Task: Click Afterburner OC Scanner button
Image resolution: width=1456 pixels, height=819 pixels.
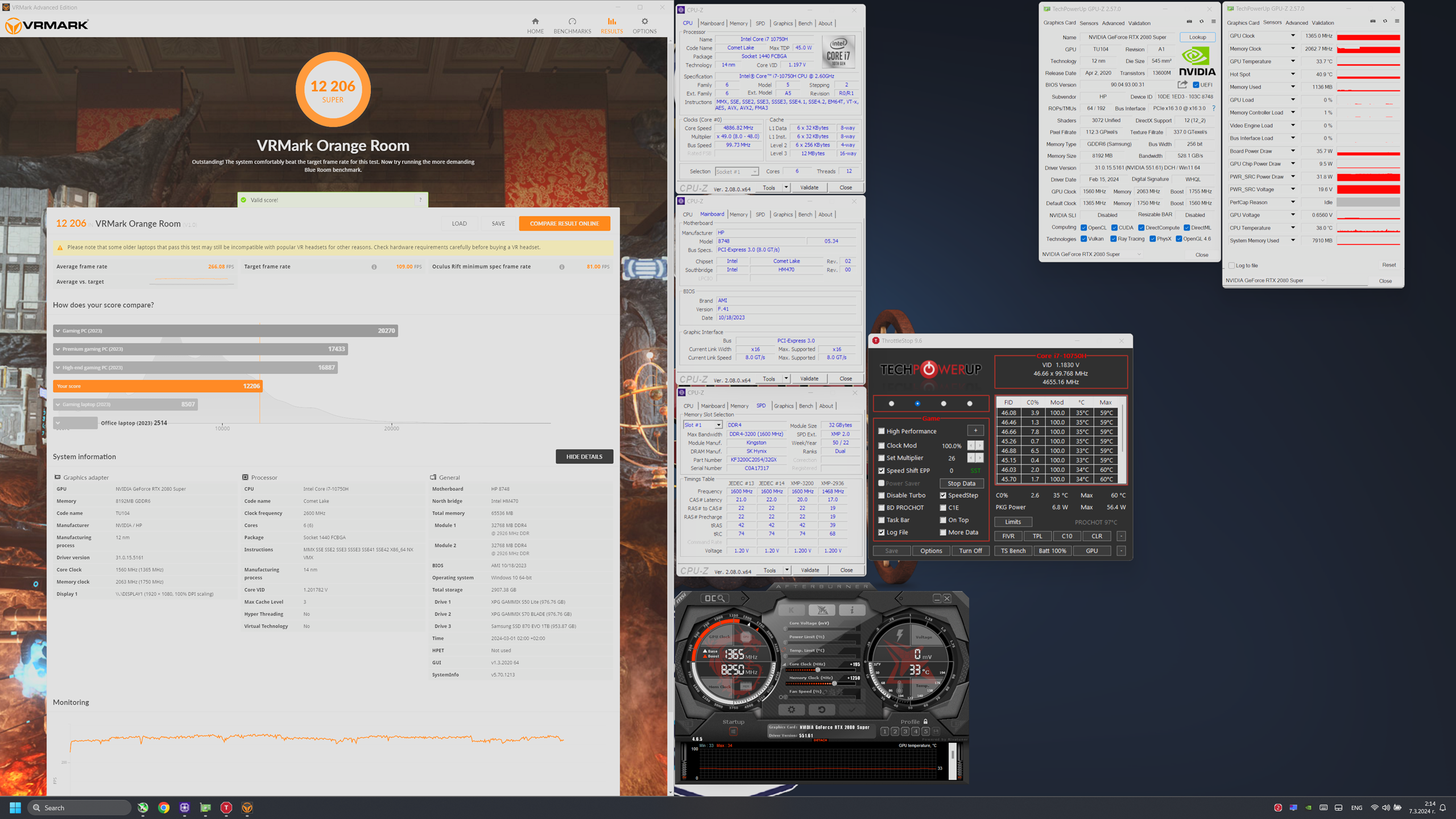Action: 715,598
